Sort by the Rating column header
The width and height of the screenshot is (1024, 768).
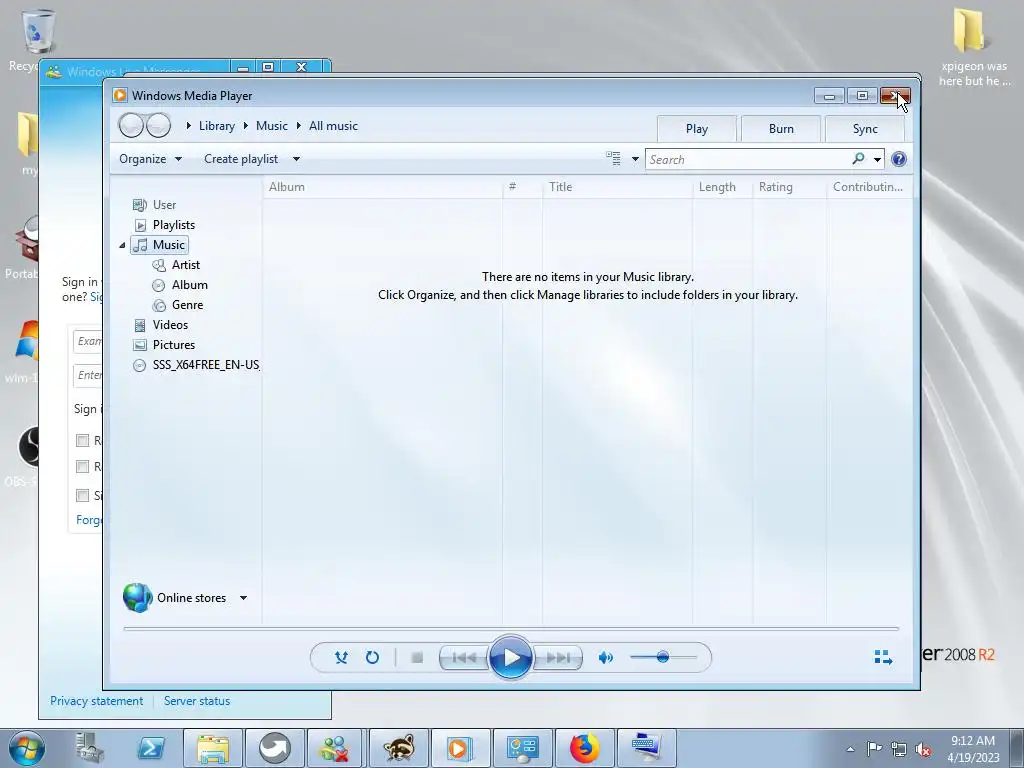[790, 187]
